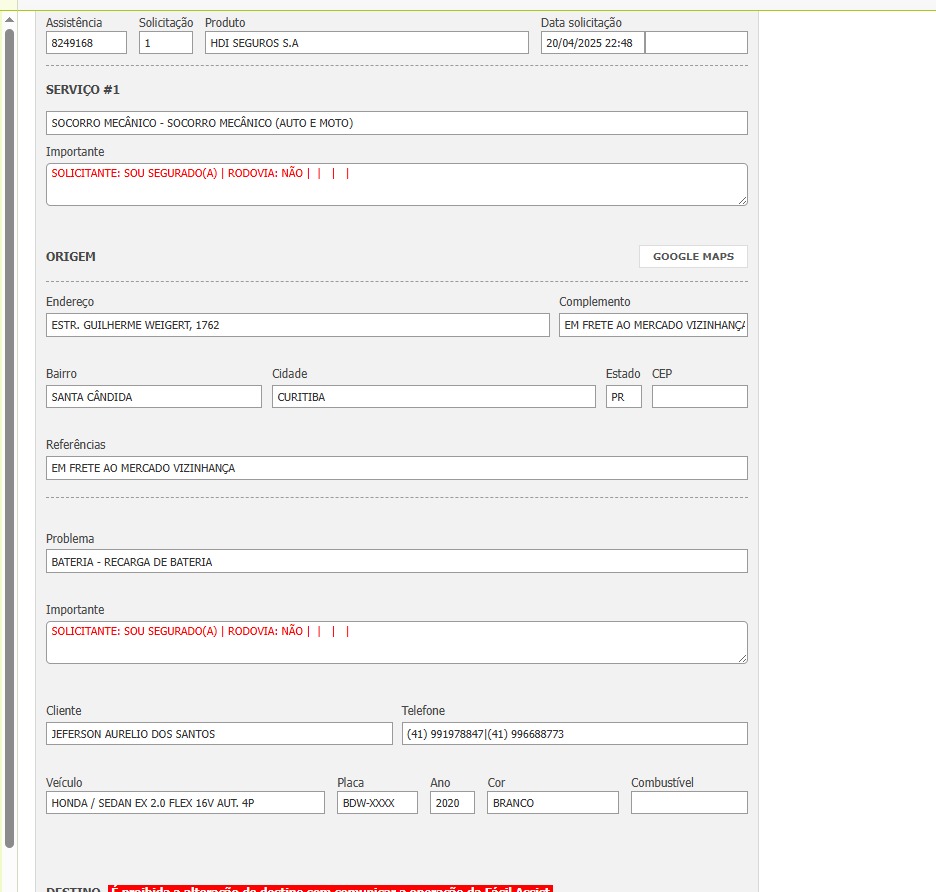Click the Assistência field with 8249168

click(86, 43)
